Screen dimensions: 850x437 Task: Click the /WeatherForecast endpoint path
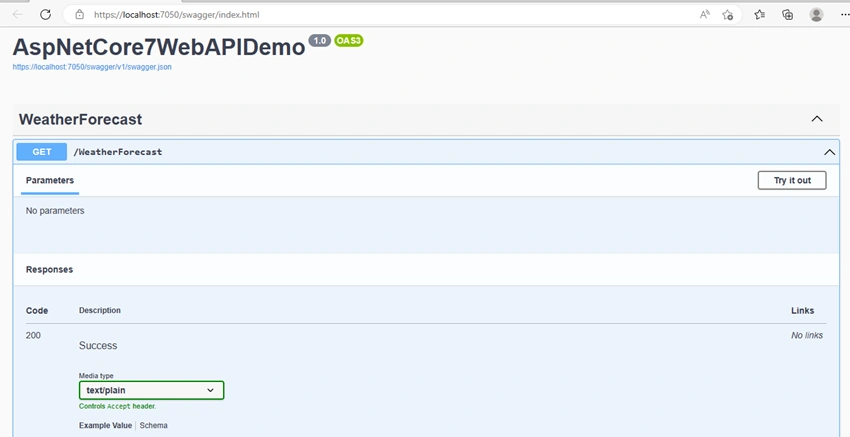(x=118, y=152)
